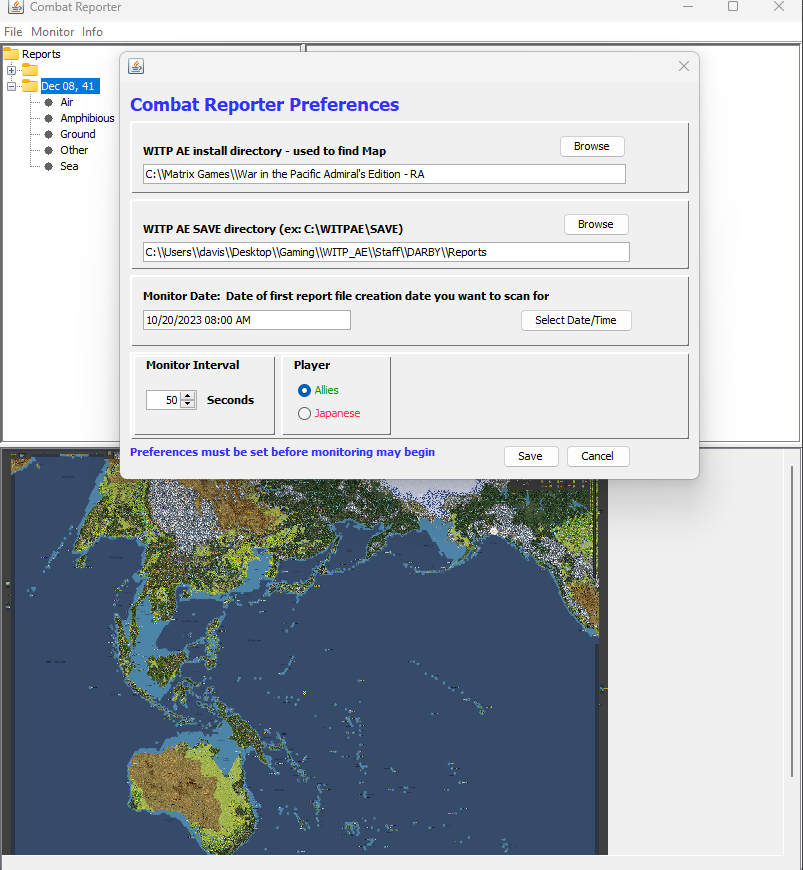Image resolution: width=803 pixels, height=870 pixels.
Task: Click inside the Monitor Date input field
Action: [x=245, y=319]
